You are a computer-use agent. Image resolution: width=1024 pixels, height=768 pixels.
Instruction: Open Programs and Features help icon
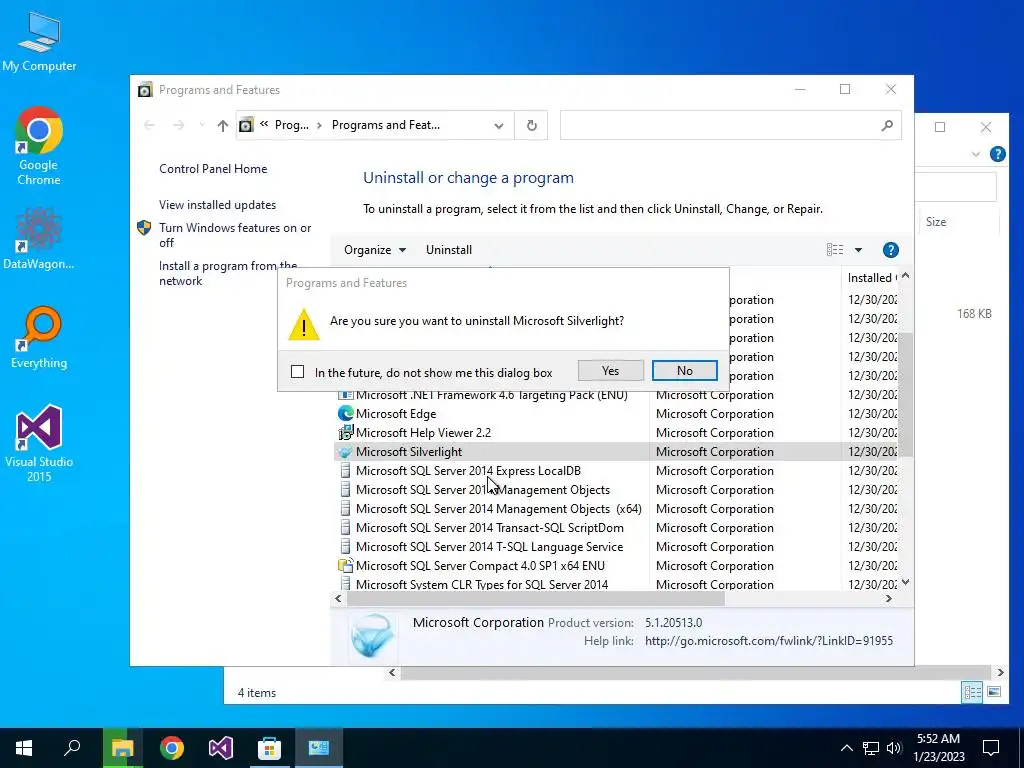pos(891,250)
